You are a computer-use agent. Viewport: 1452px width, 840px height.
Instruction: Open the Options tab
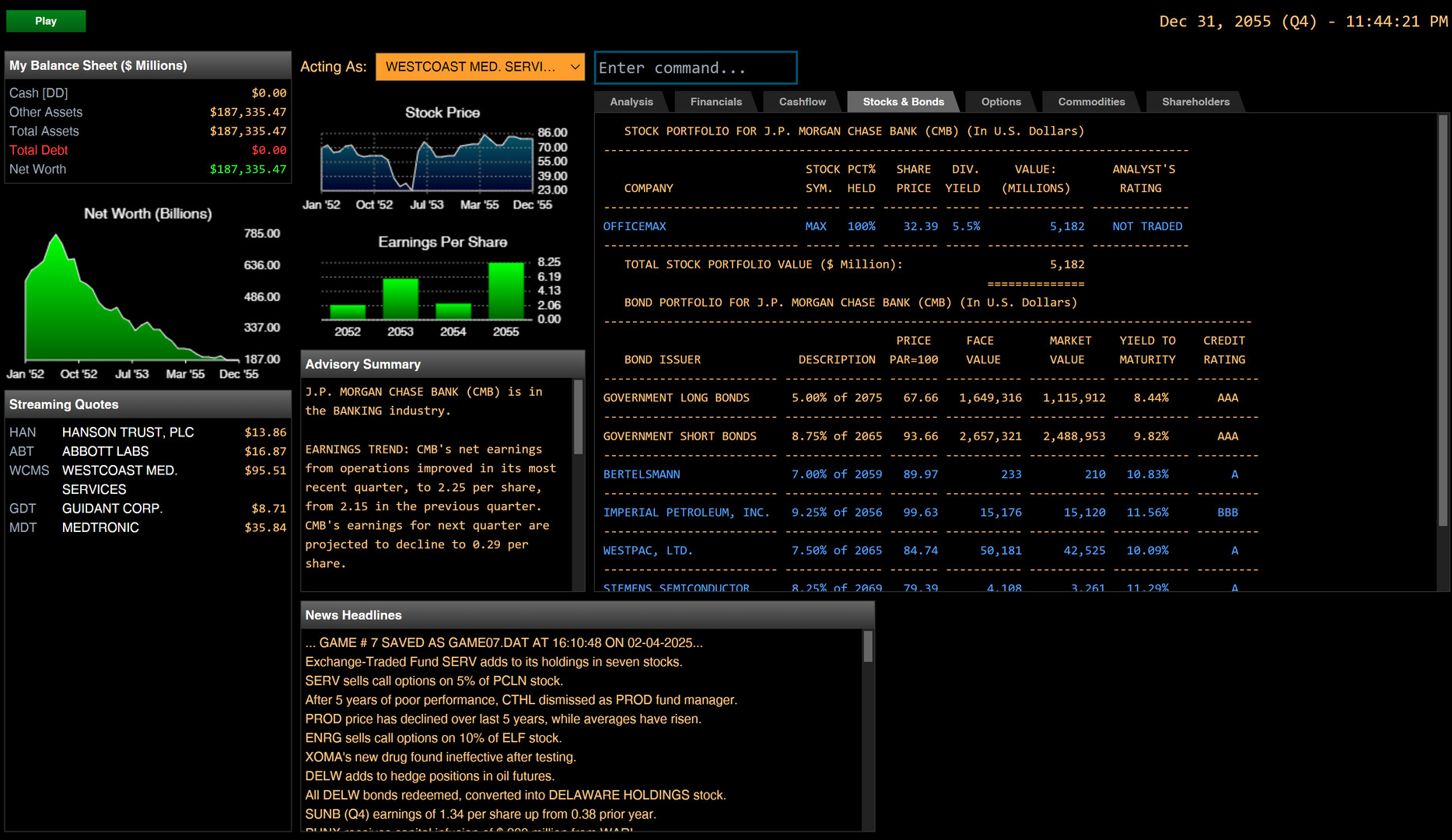tap(1001, 102)
